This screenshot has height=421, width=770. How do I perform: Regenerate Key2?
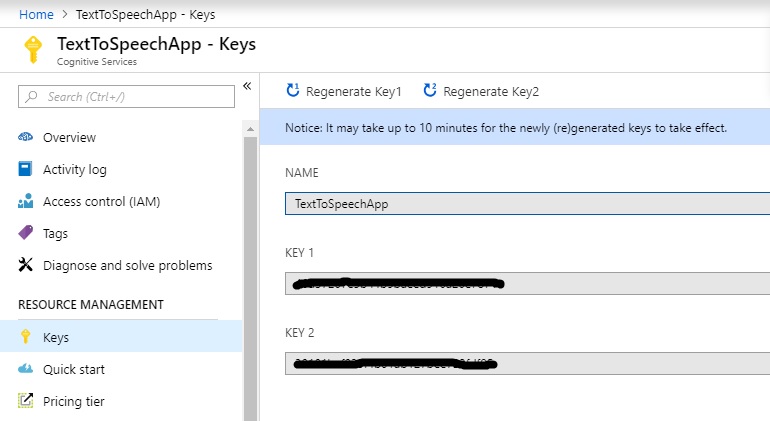point(481,91)
